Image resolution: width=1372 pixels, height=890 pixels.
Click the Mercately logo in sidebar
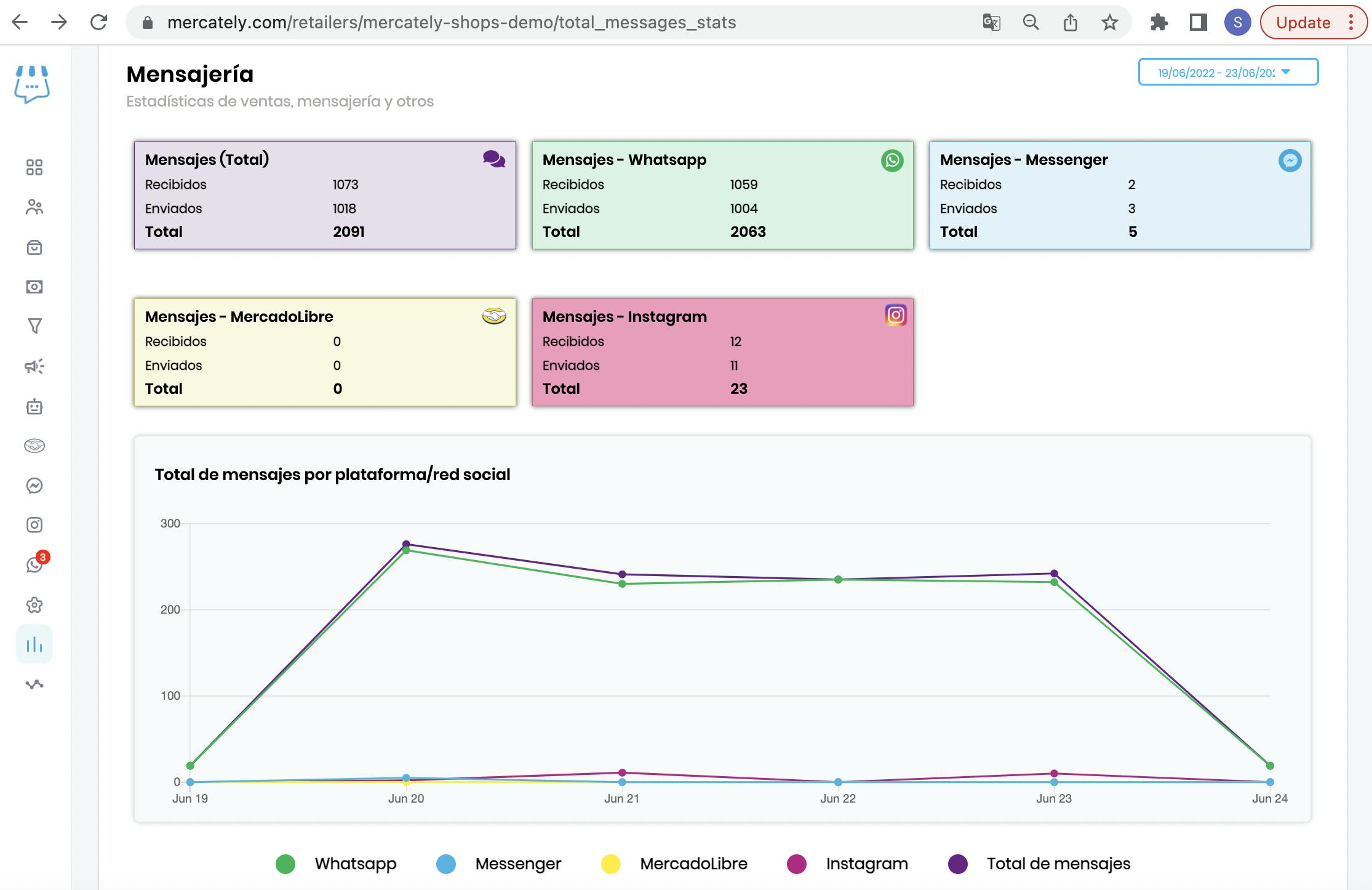coord(32,84)
